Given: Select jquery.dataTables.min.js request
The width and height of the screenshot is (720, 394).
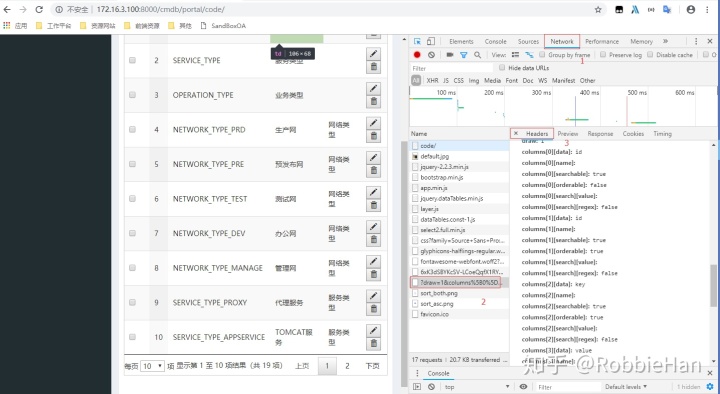Looking at the screenshot, I should pos(459,198).
